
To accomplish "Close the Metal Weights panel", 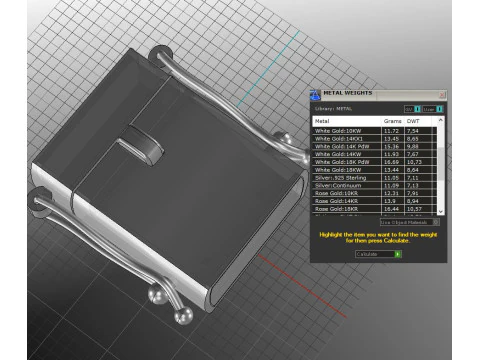I will coord(442,95).
